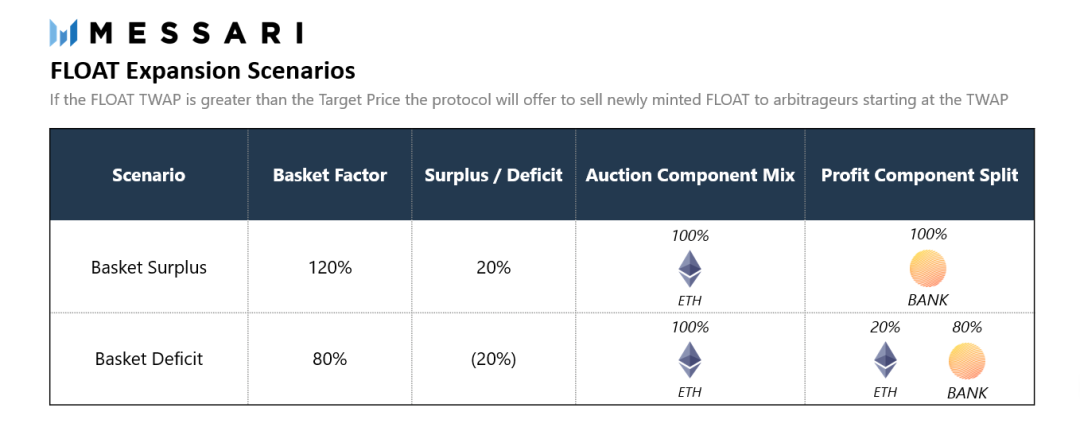Click the ETH icon in Basket Deficit auction mix

coord(690,360)
